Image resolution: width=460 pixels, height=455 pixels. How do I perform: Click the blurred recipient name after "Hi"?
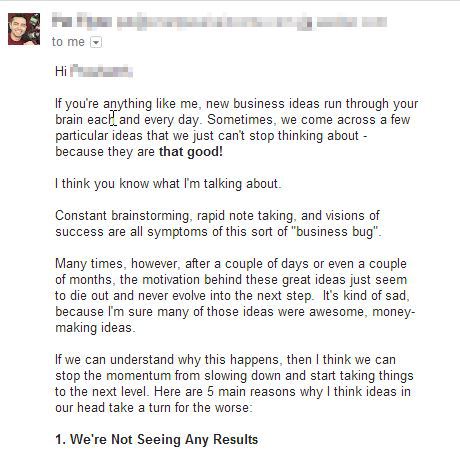pos(102,71)
